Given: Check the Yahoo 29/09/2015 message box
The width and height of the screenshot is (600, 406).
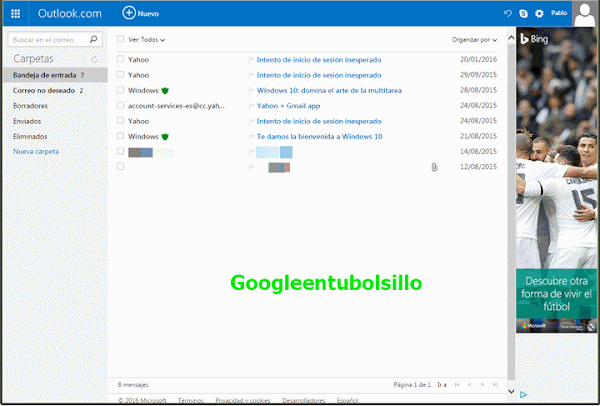Looking at the screenshot, I should click(x=120, y=74).
